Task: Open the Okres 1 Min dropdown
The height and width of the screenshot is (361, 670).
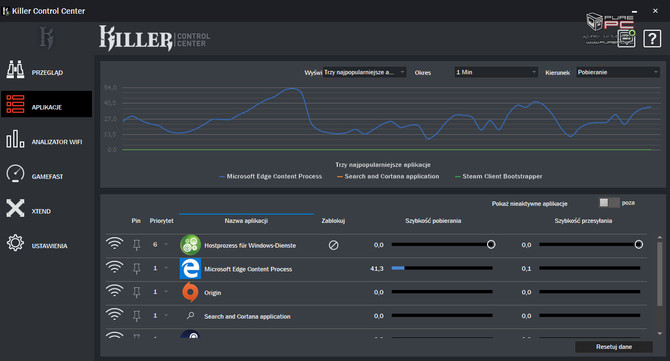Action: tap(496, 72)
